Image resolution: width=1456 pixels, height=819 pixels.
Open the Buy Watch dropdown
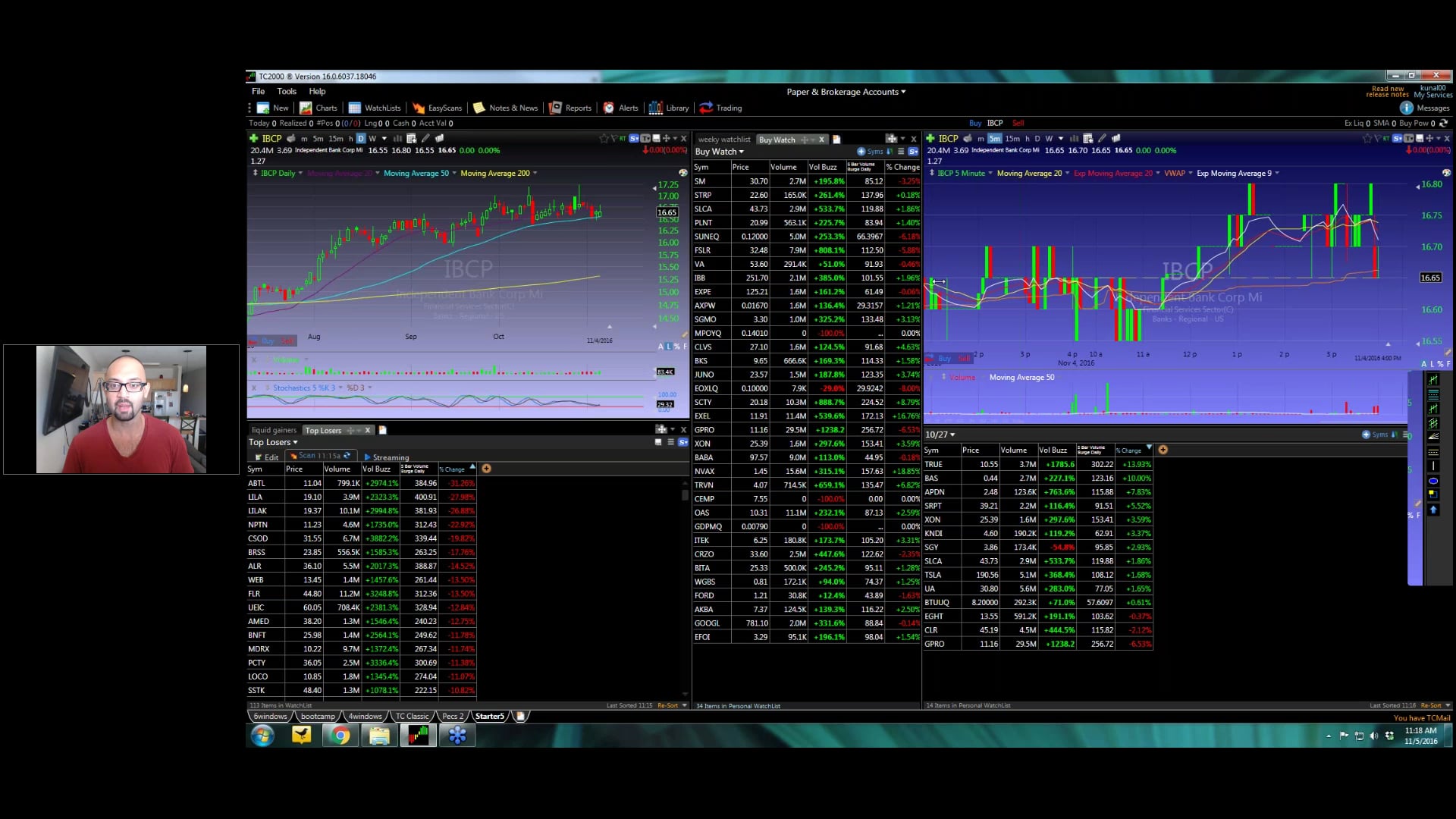click(x=718, y=152)
